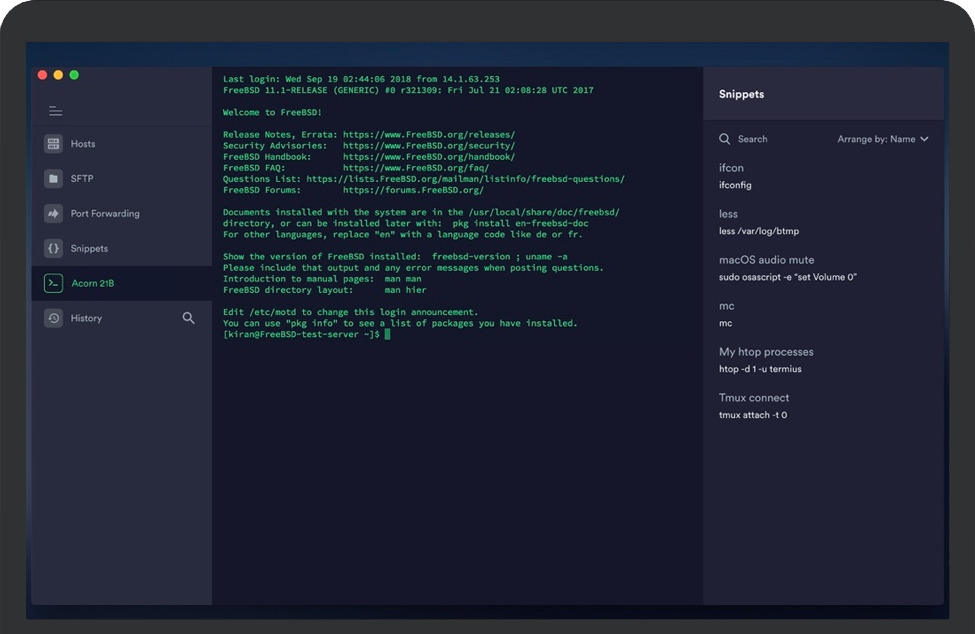This screenshot has width=975, height=634.
Task: Select the mc snippet title
Action: 726,306
